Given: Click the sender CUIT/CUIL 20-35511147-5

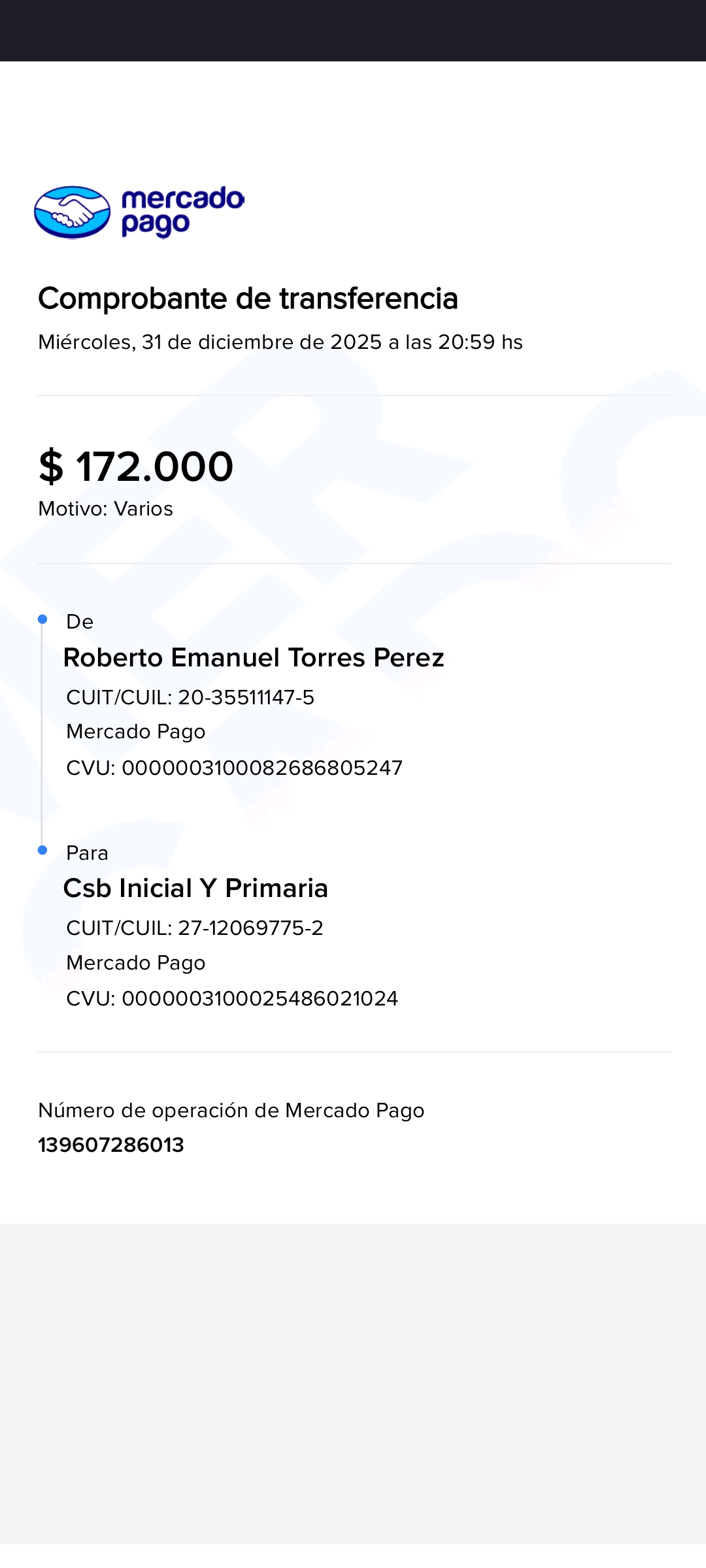Looking at the screenshot, I should [x=190, y=698].
